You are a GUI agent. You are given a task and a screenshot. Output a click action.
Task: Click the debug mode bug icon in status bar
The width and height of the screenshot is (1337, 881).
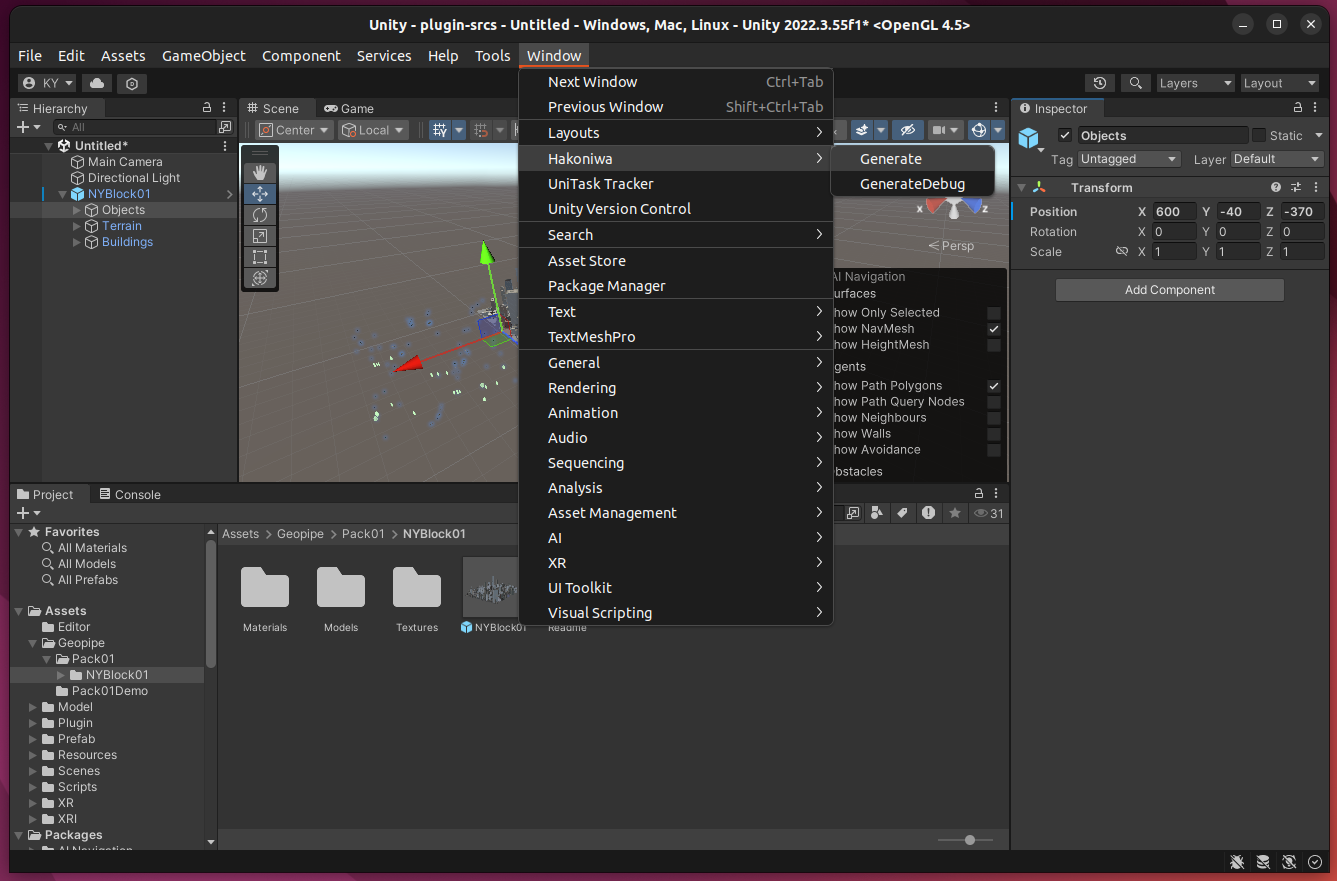pyautogui.click(x=1237, y=862)
